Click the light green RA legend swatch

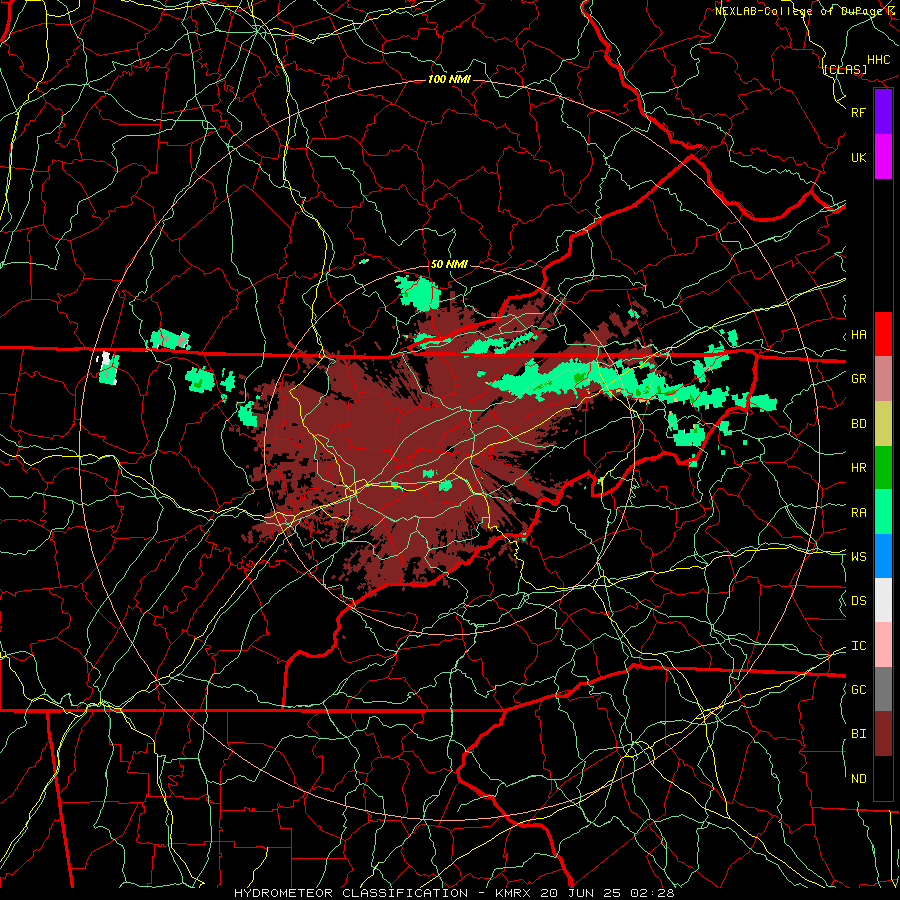tap(883, 512)
